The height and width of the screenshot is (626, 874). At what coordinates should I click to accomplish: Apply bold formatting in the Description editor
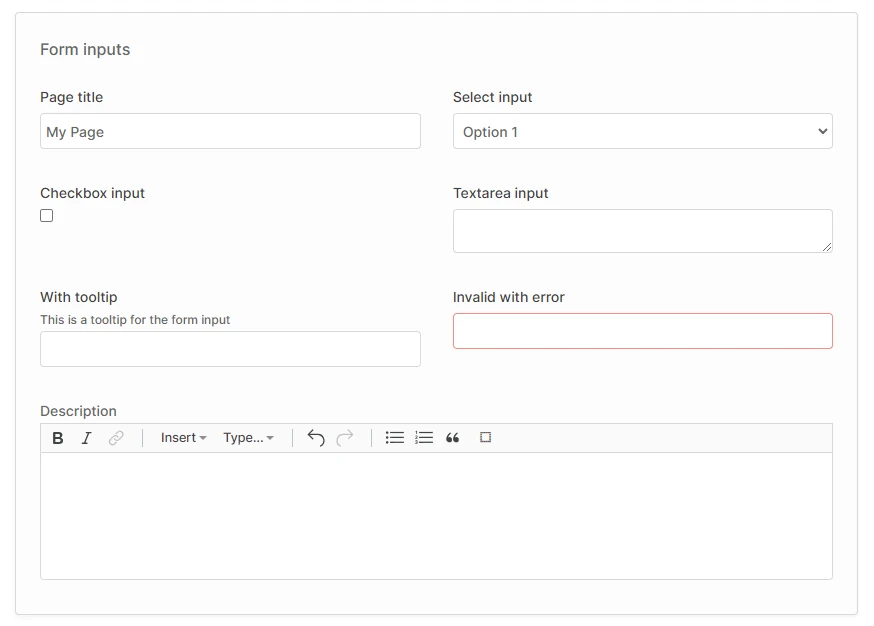57,437
